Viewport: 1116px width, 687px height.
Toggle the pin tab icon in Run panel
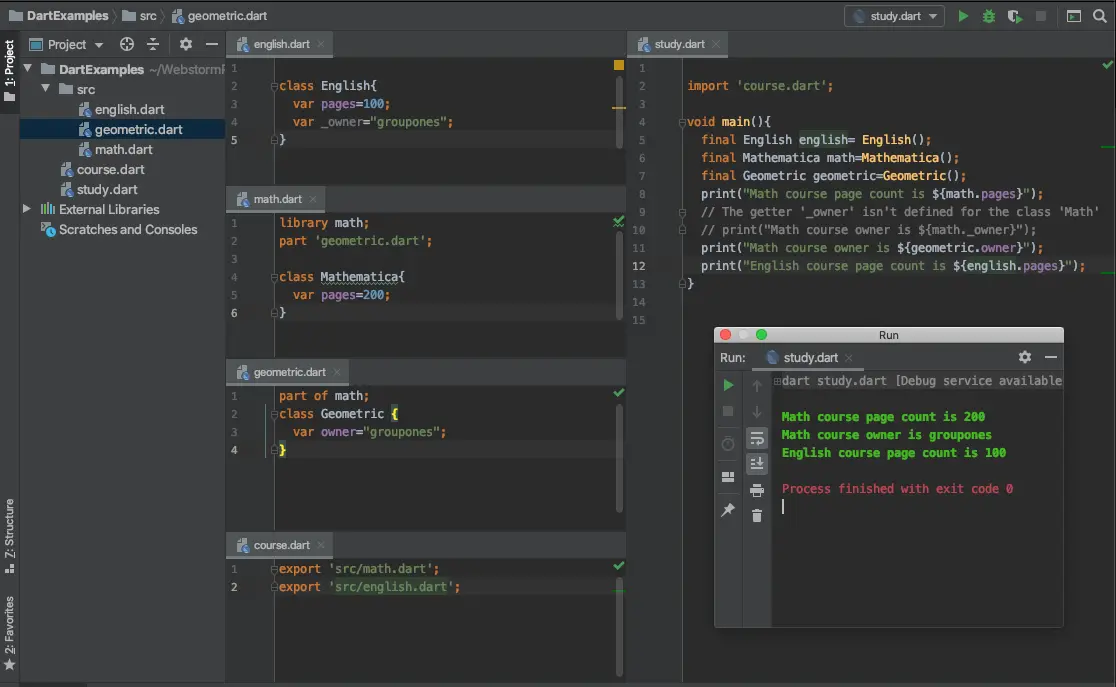pyautogui.click(x=728, y=510)
